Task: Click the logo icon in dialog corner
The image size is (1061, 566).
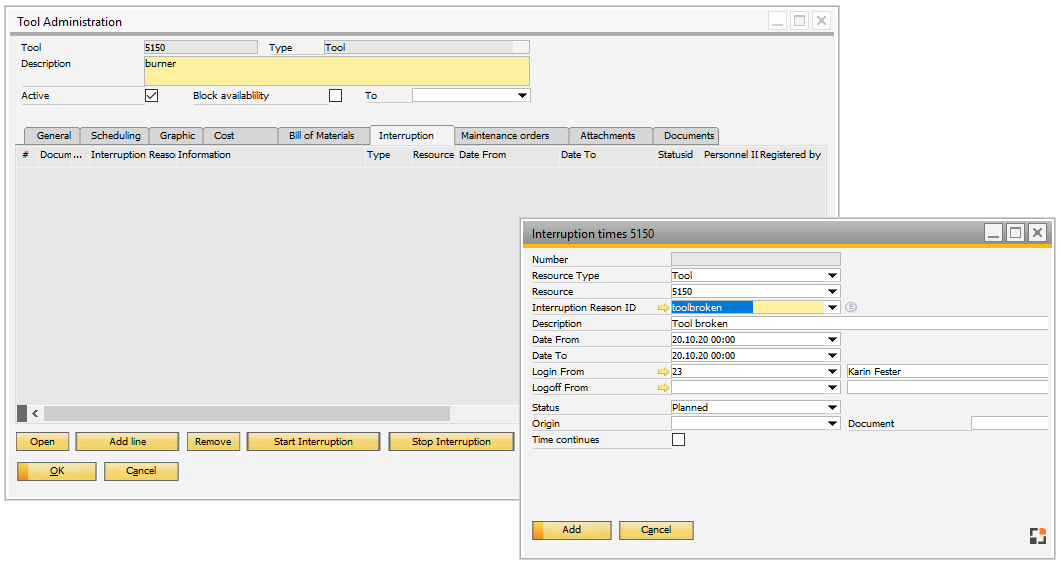Action: point(1038,536)
